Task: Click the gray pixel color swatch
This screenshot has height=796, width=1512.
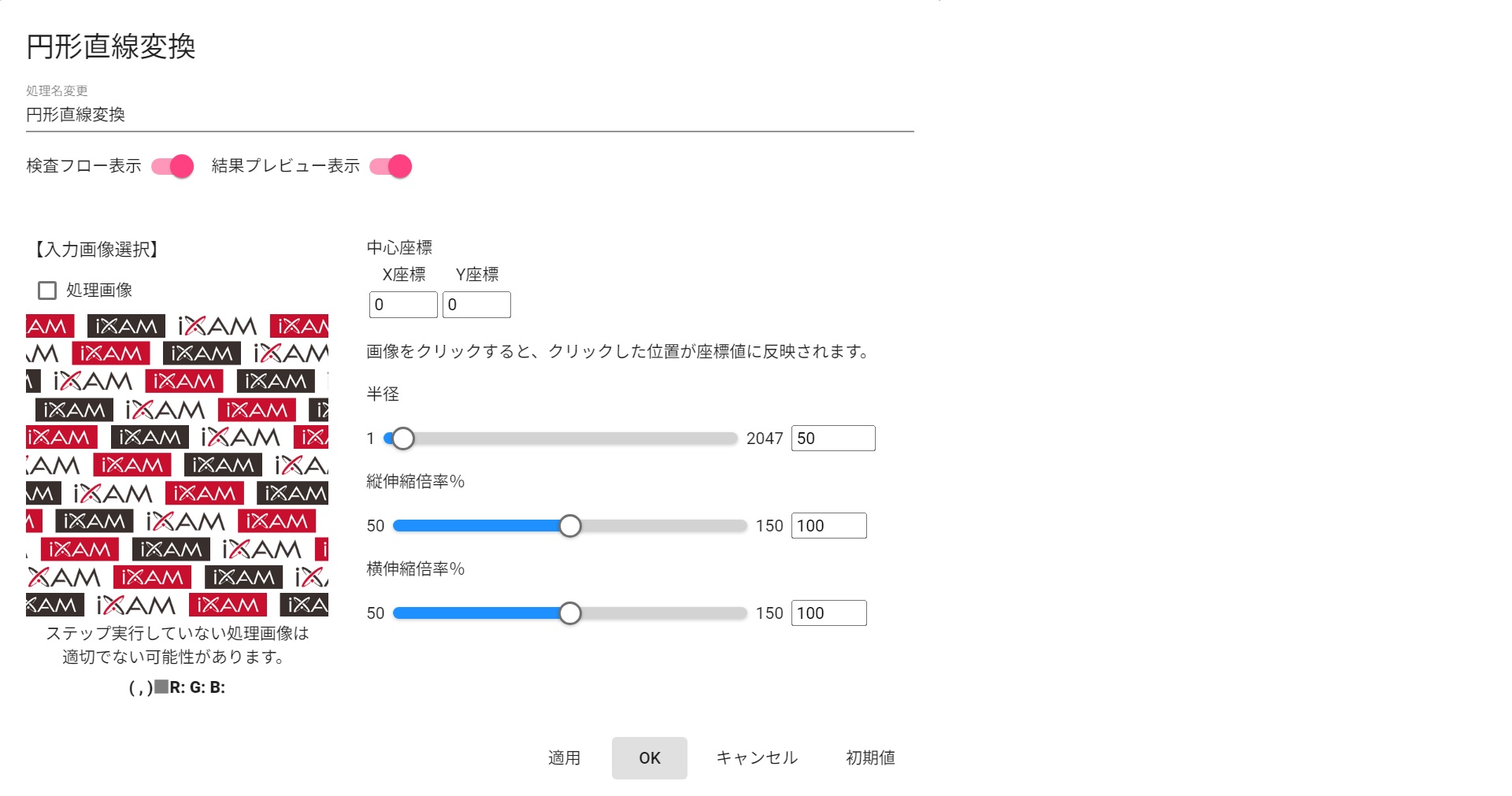Action: 161,687
